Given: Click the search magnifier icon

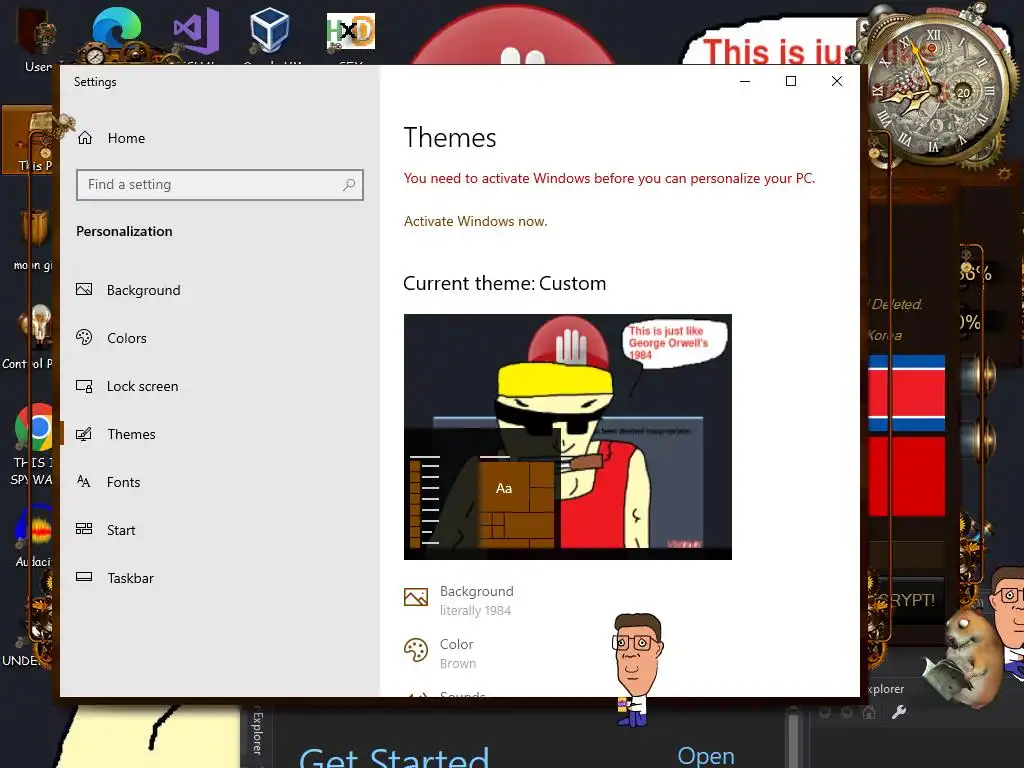Looking at the screenshot, I should (x=349, y=185).
